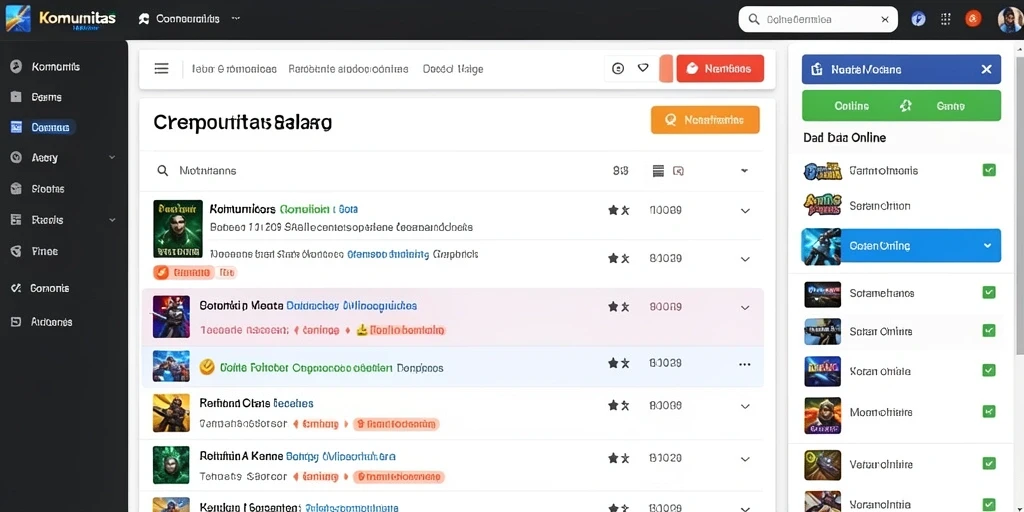Open the Soranolnition game logo thumbnail
Screen dimensions: 1024x512
(x=822, y=205)
